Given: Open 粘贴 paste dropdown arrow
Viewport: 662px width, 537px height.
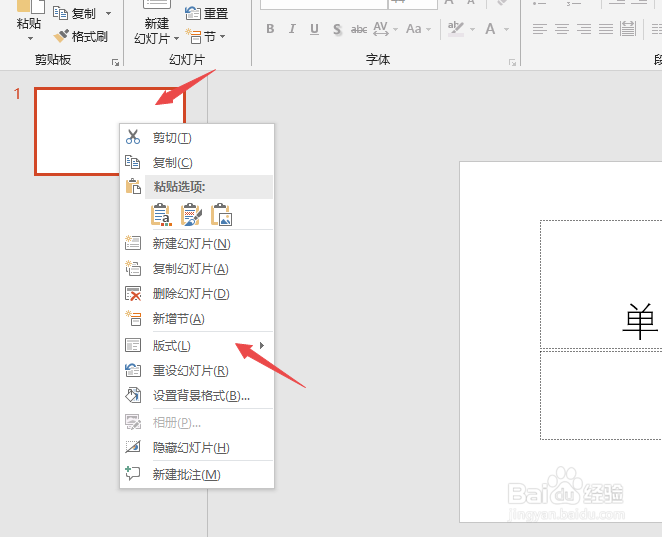Looking at the screenshot, I should (x=29, y=38).
